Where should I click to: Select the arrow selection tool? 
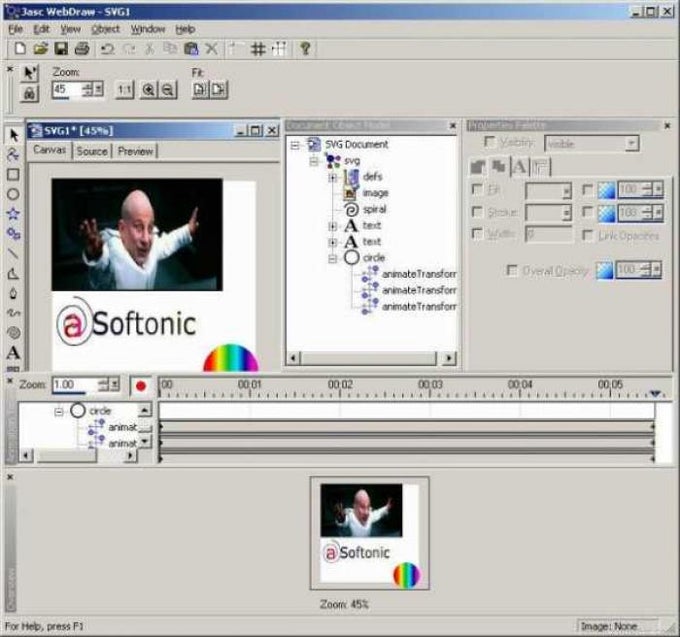pos(13,135)
